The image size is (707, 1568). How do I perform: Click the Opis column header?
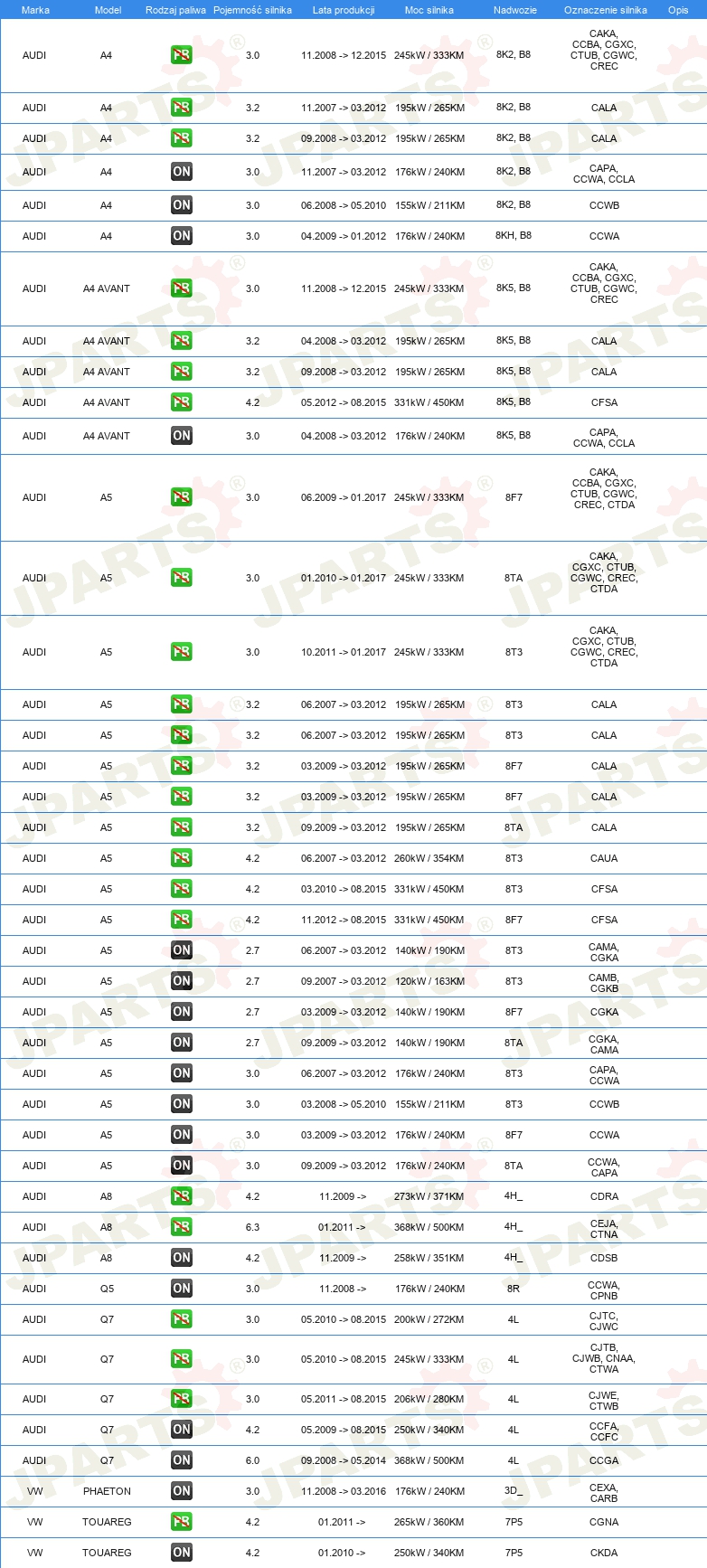[678, 10]
